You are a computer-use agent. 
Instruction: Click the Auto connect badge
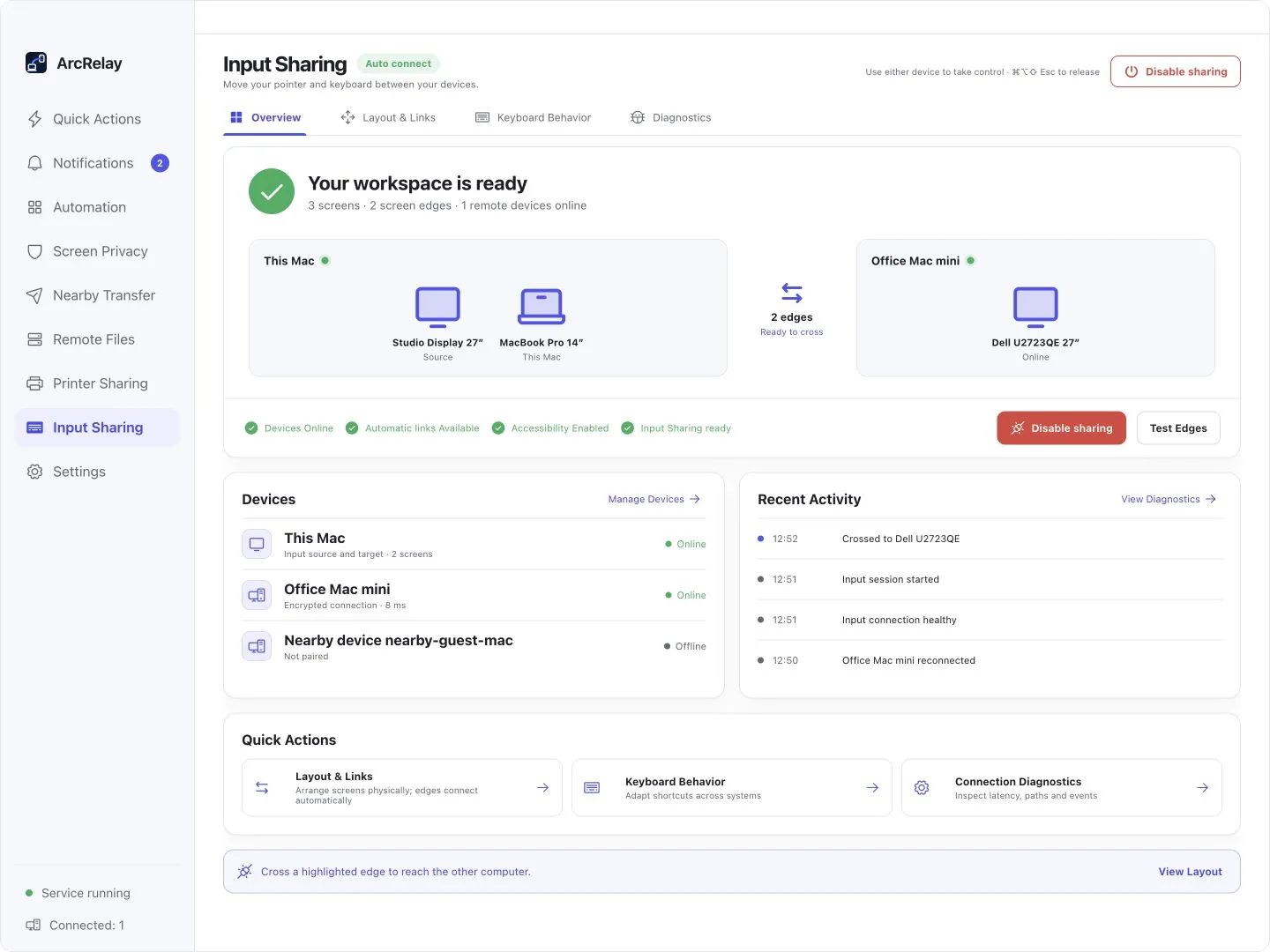[398, 63]
